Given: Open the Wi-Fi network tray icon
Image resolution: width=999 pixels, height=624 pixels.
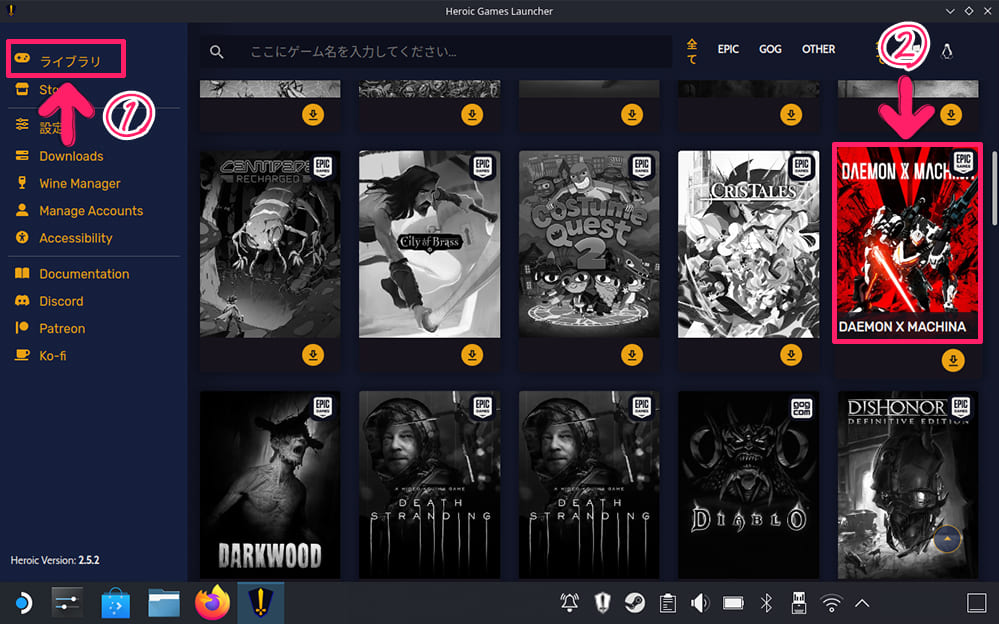Looking at the screenshot, I should [x=831, y=603].
